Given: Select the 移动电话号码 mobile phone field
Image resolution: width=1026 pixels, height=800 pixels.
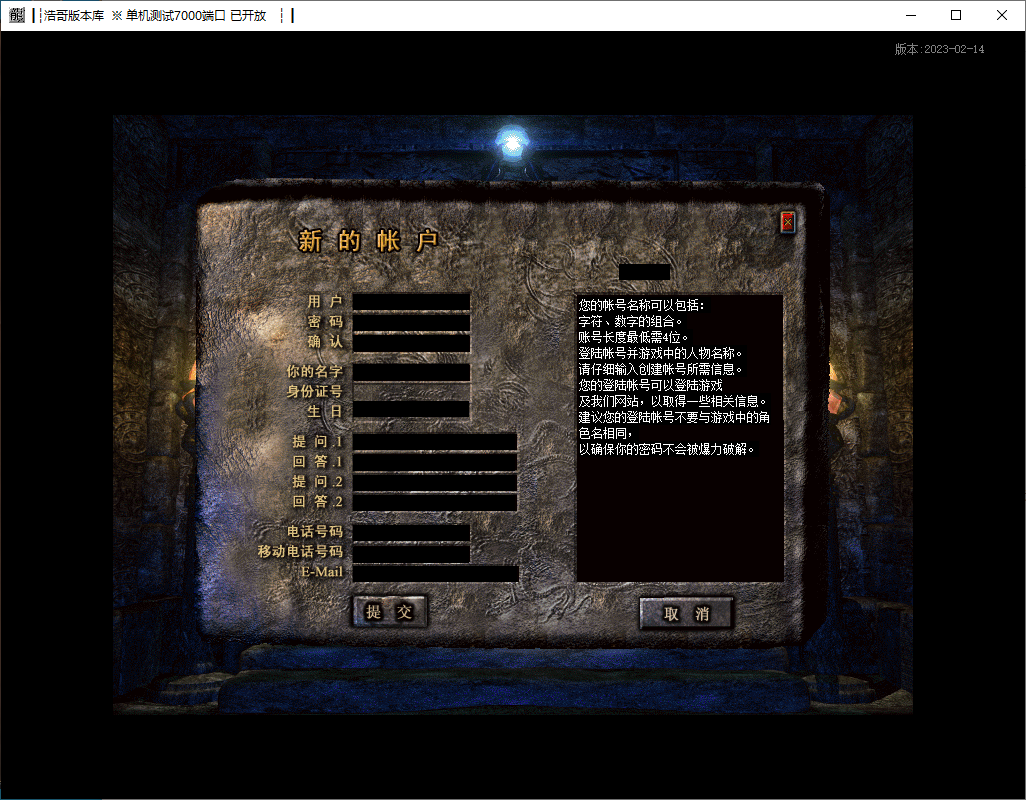Looking at the screenshot, I should pos(411,553).
